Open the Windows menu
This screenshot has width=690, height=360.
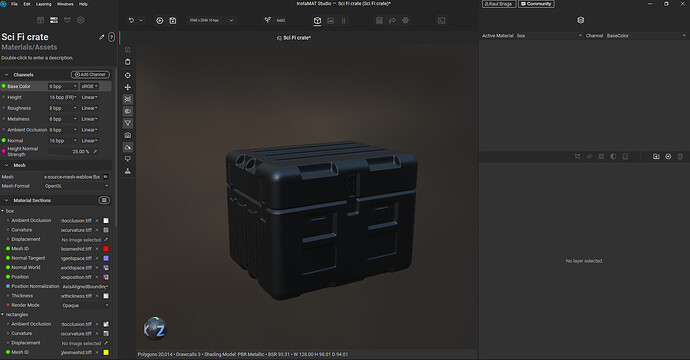click(65, 4)
